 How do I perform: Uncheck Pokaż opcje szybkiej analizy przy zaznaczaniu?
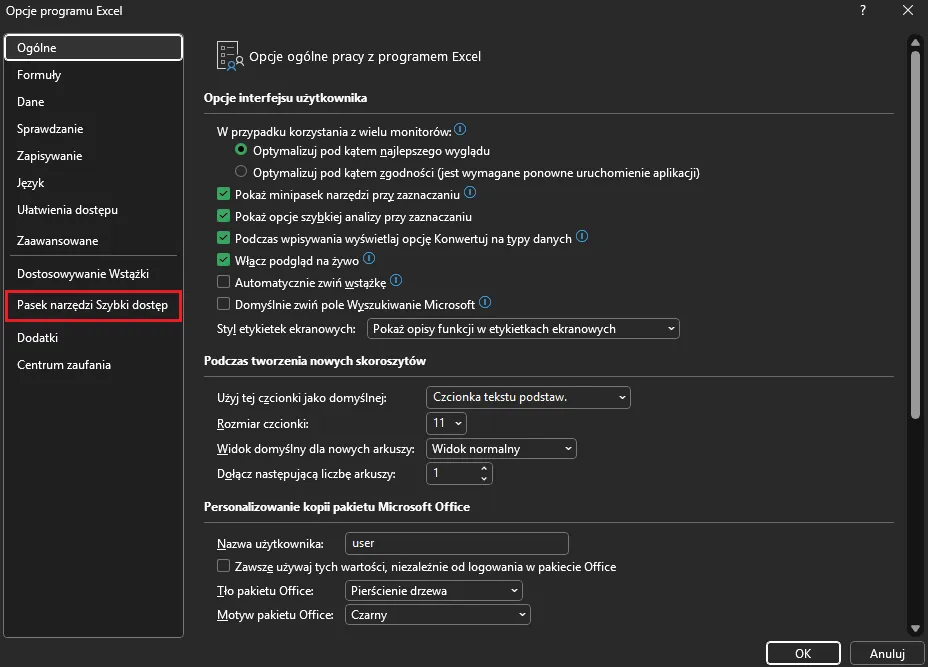tap(224, 216)
